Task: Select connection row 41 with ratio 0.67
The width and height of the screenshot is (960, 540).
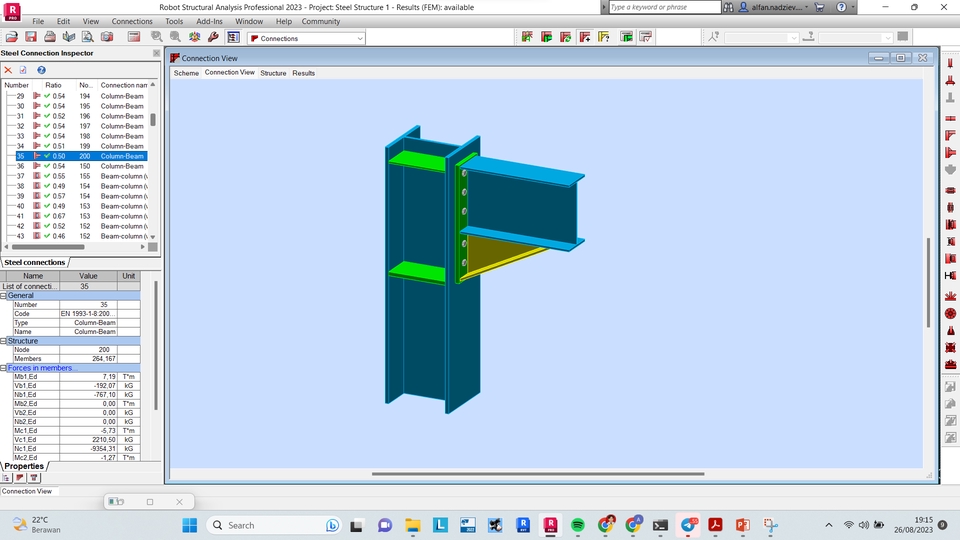Action: pyautogui.click(x=80, y=216)
